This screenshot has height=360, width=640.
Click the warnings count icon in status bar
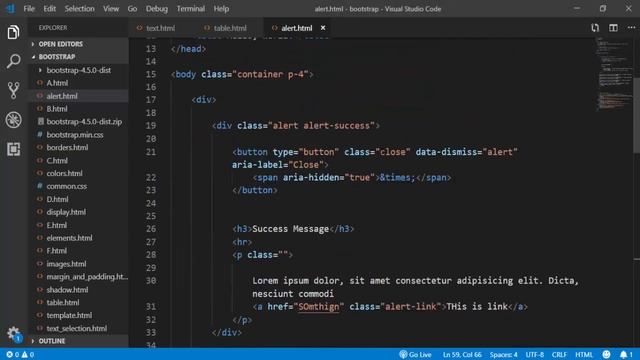tap(28, 354)
